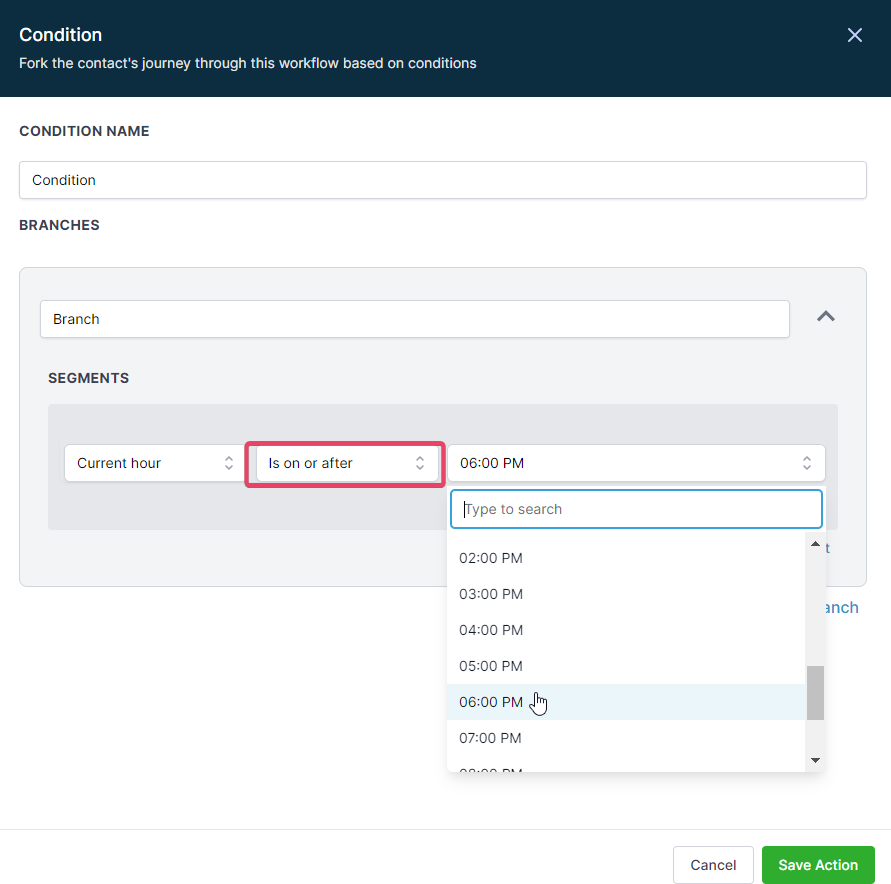Viewport: 891px width, 884px height.
Task: Click the green Save Action button
Action: [x=817, y=865]
